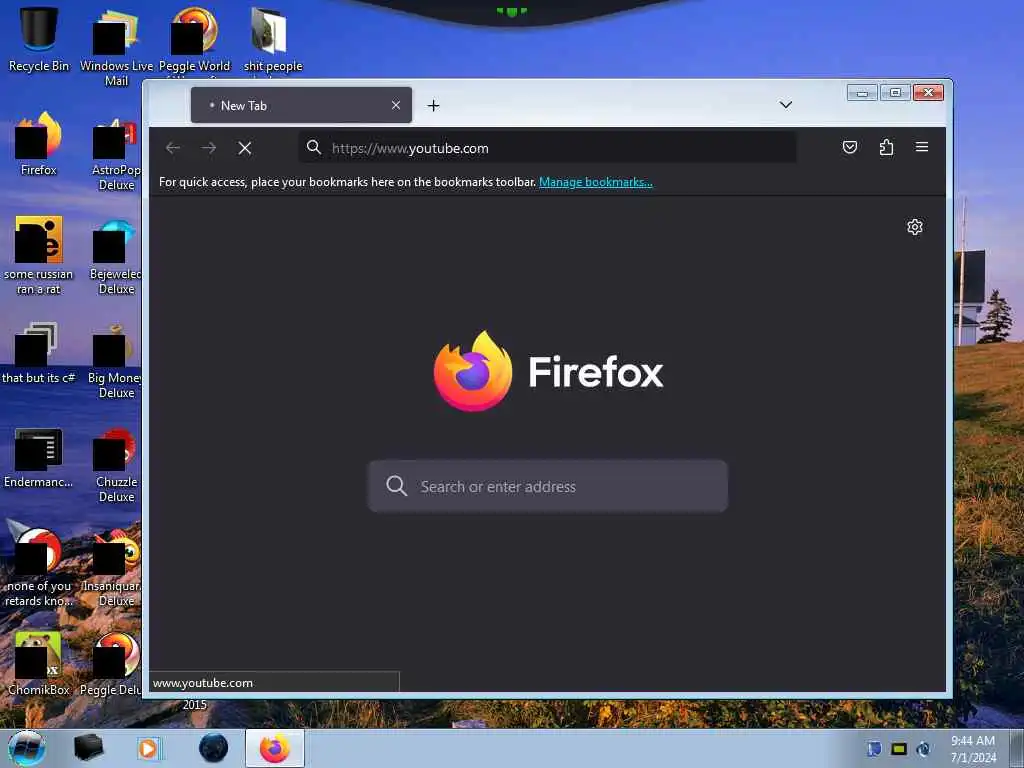The width and height of the screenshot is (1024, 768).
Task: Minimize the Firefox window
Action: click(x=862, y=93)
